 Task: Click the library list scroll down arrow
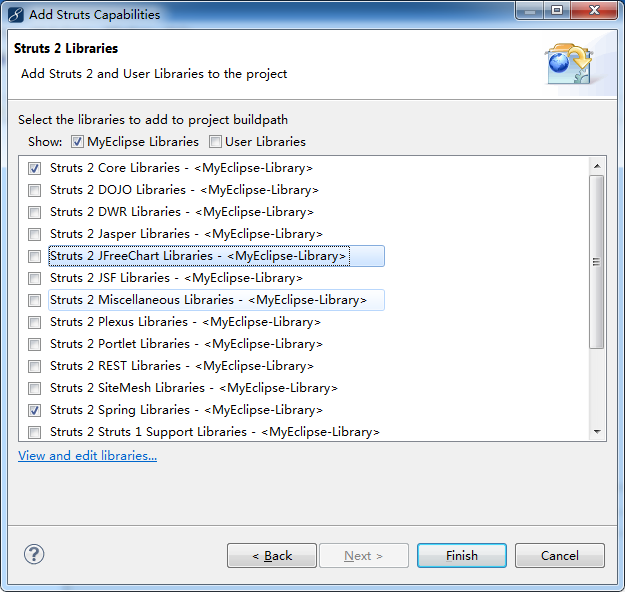tap(597, 431)
